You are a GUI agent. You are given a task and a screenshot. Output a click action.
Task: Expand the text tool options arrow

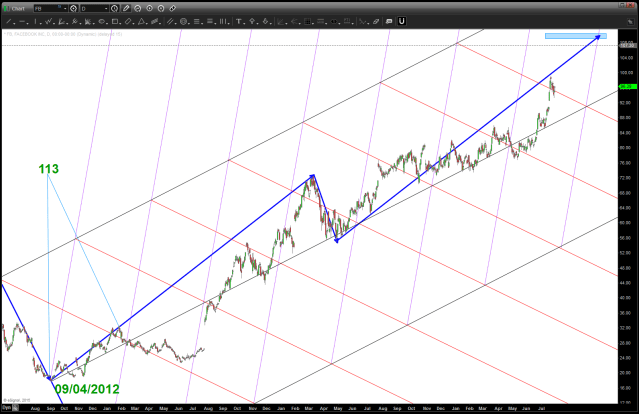[245, 23]
